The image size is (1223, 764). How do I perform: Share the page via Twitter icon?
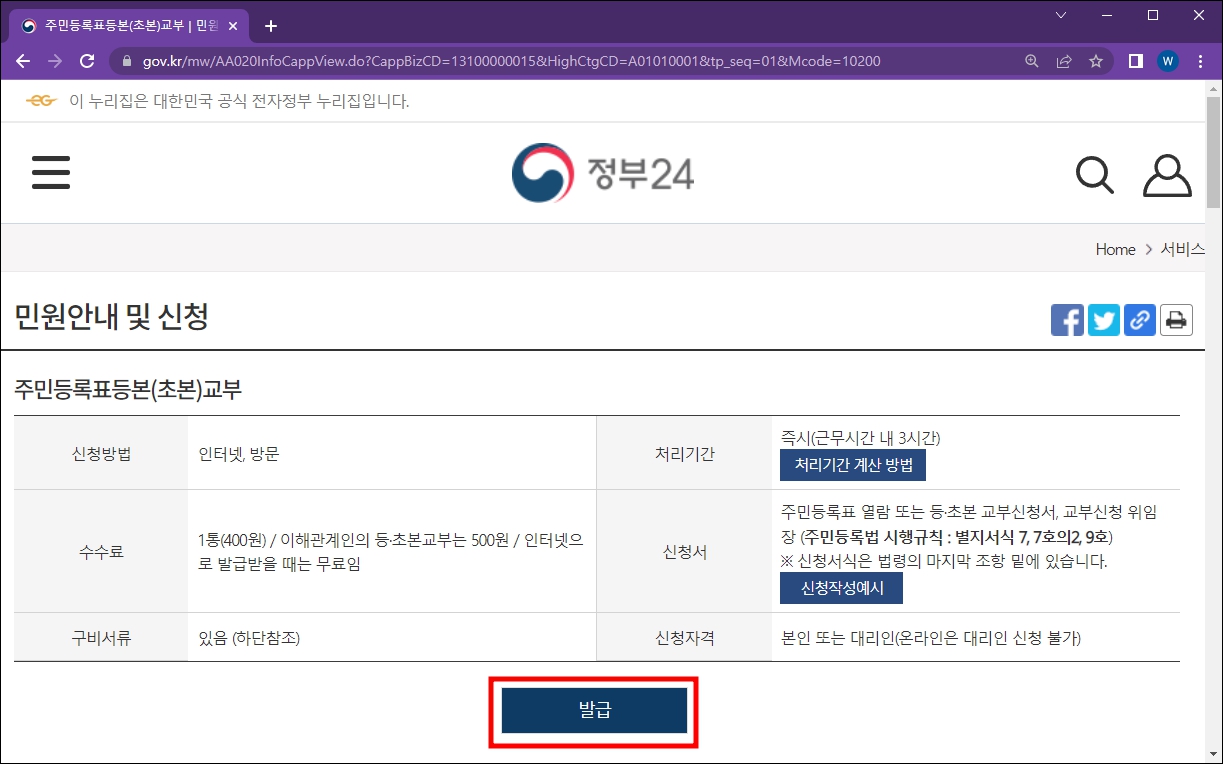click(1103, 319)
